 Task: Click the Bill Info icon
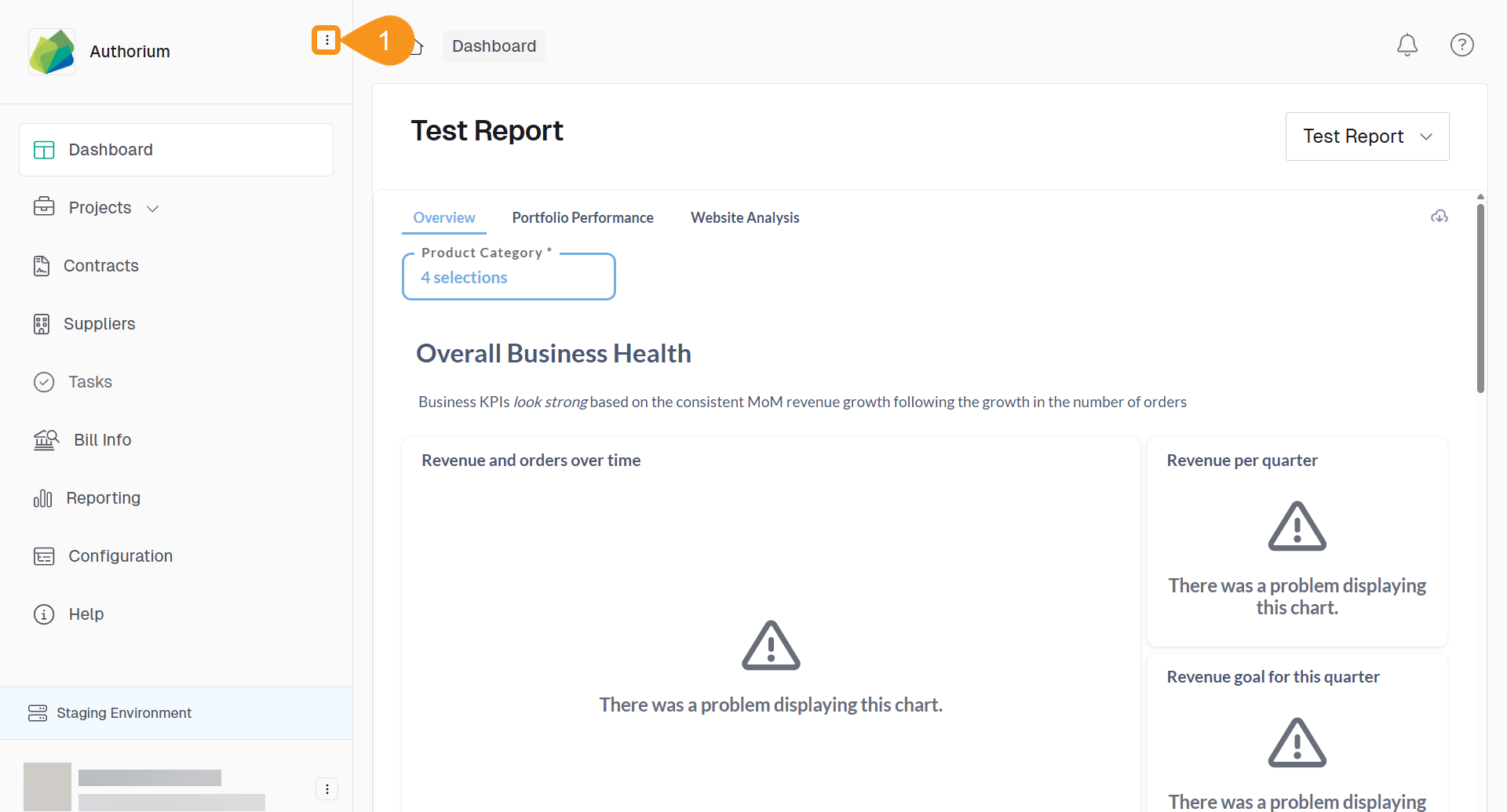click(x=46, y=440)
